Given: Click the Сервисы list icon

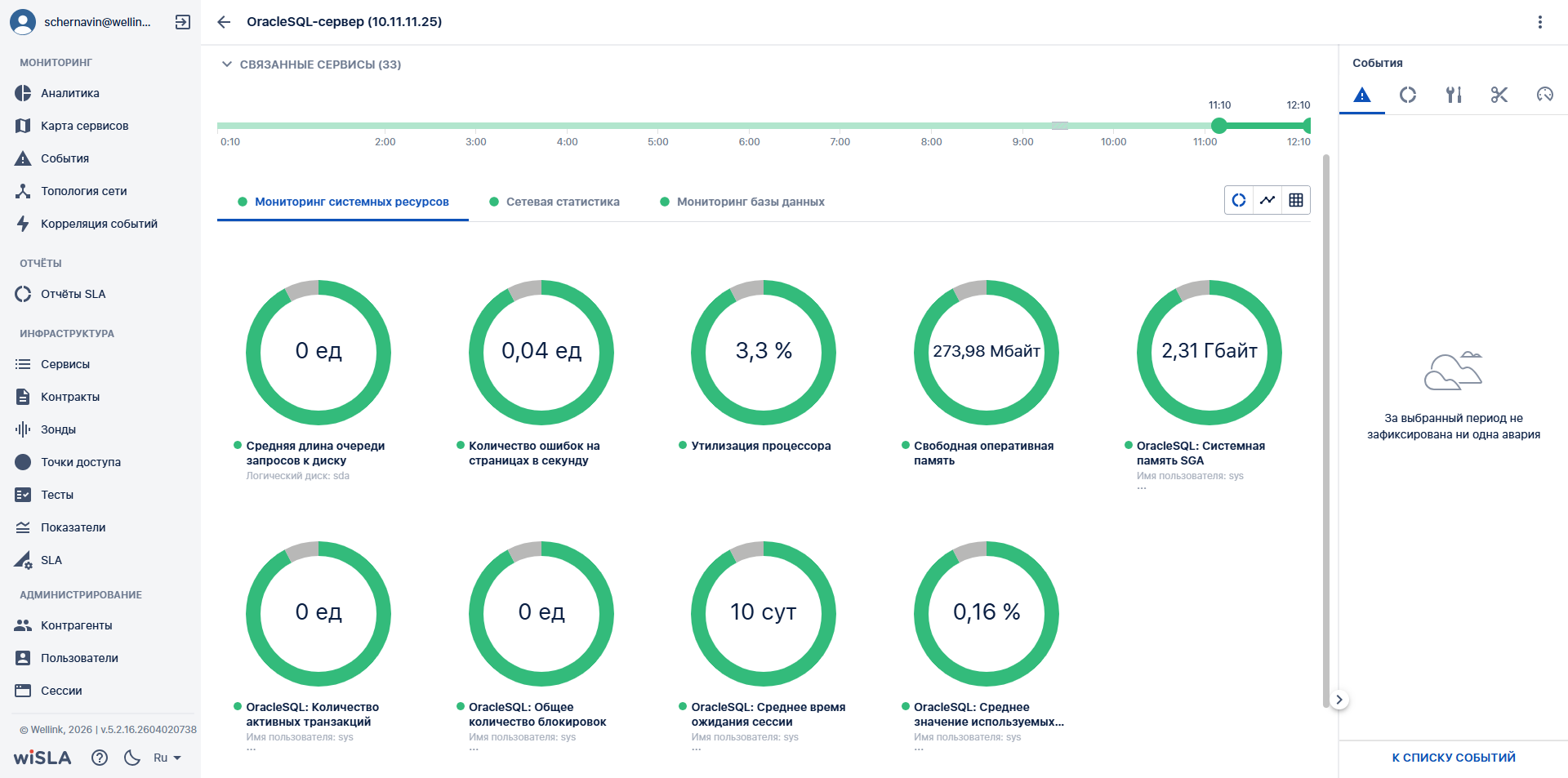Looking at the screenshot, I should point(23,364).
